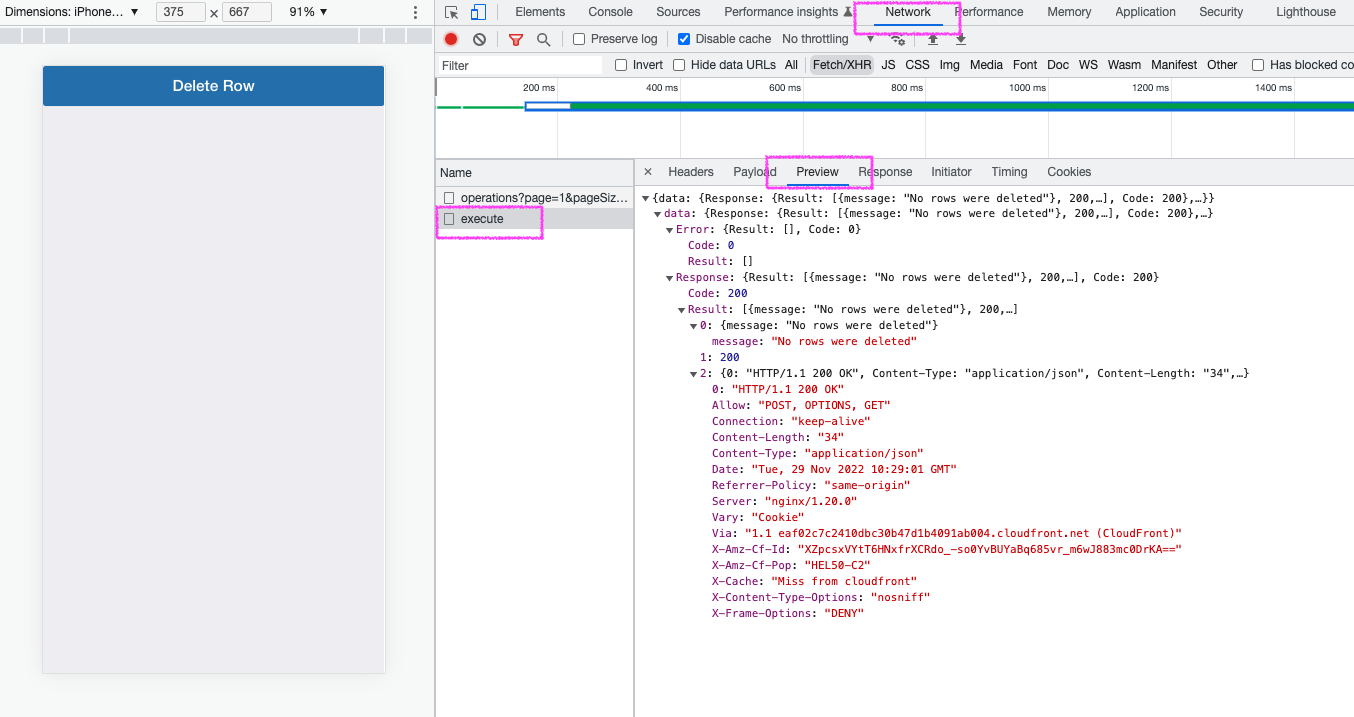The image size is (1354, 717).
Task: Filter requests by All types
Action: point(791,65)
